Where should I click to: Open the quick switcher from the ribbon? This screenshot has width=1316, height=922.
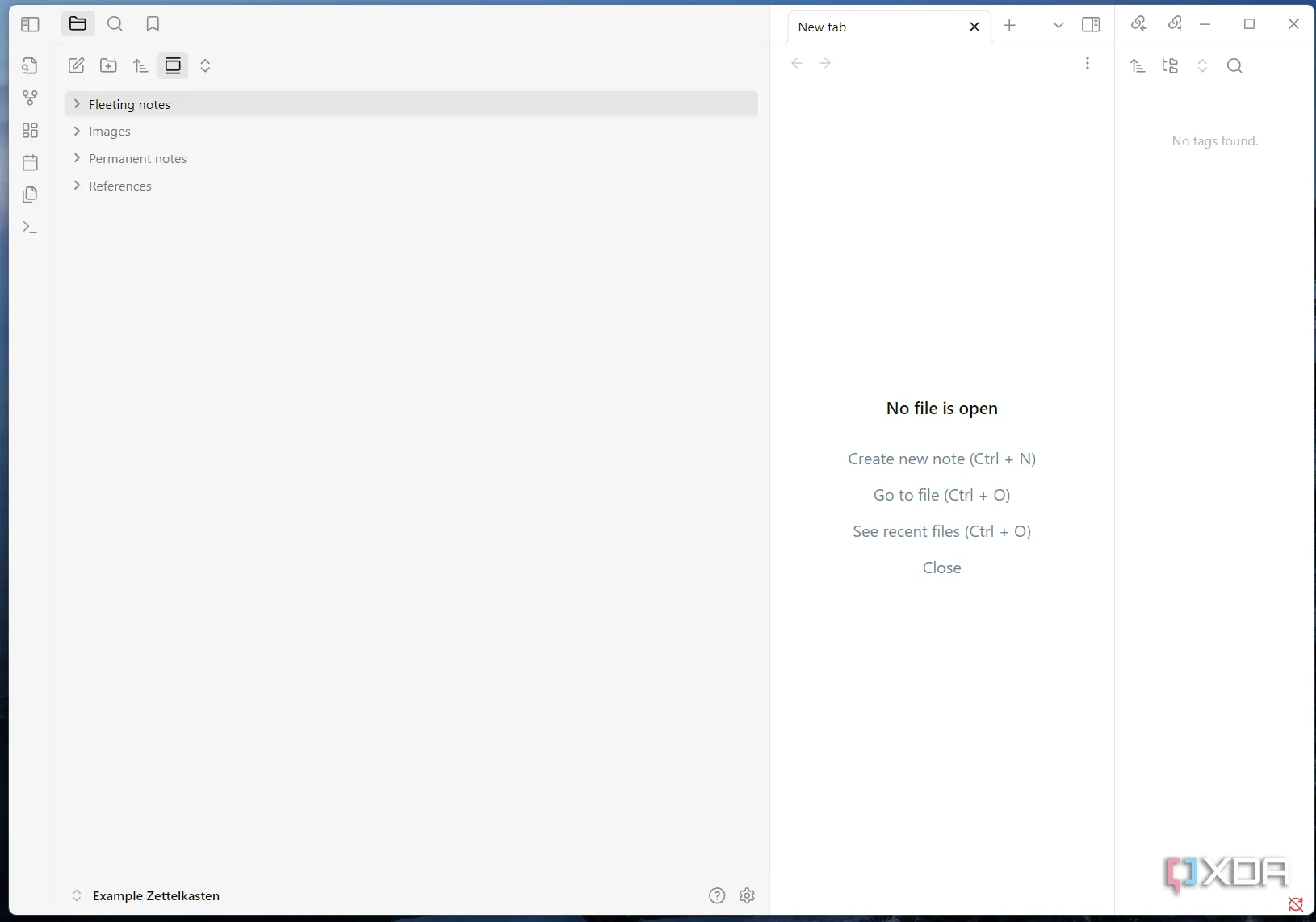(x=30, y=66)
